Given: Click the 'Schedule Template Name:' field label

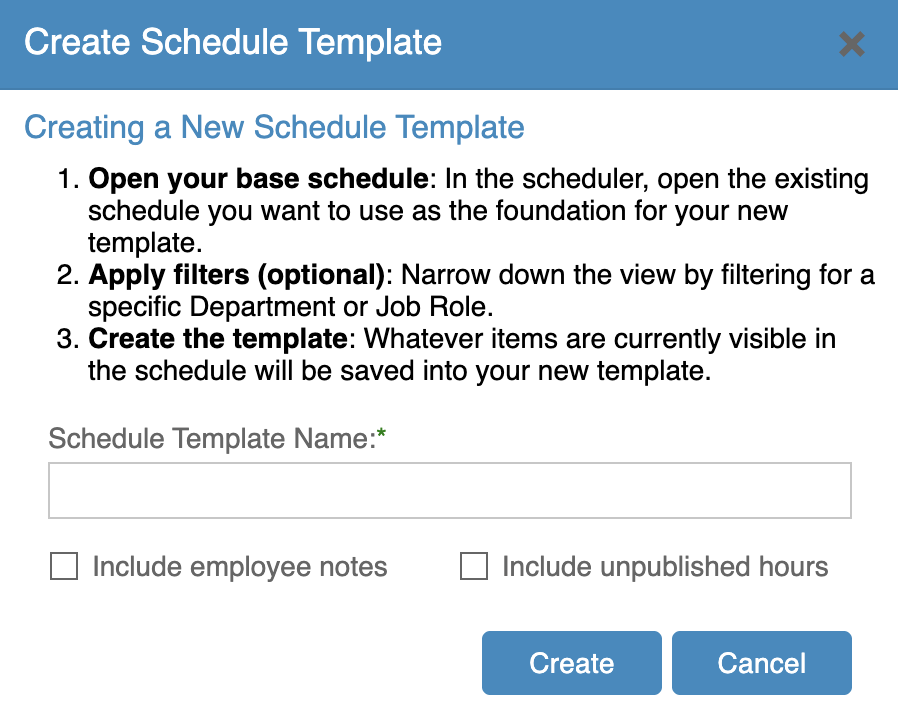Looking at the screenshot, I should [211, 437].
